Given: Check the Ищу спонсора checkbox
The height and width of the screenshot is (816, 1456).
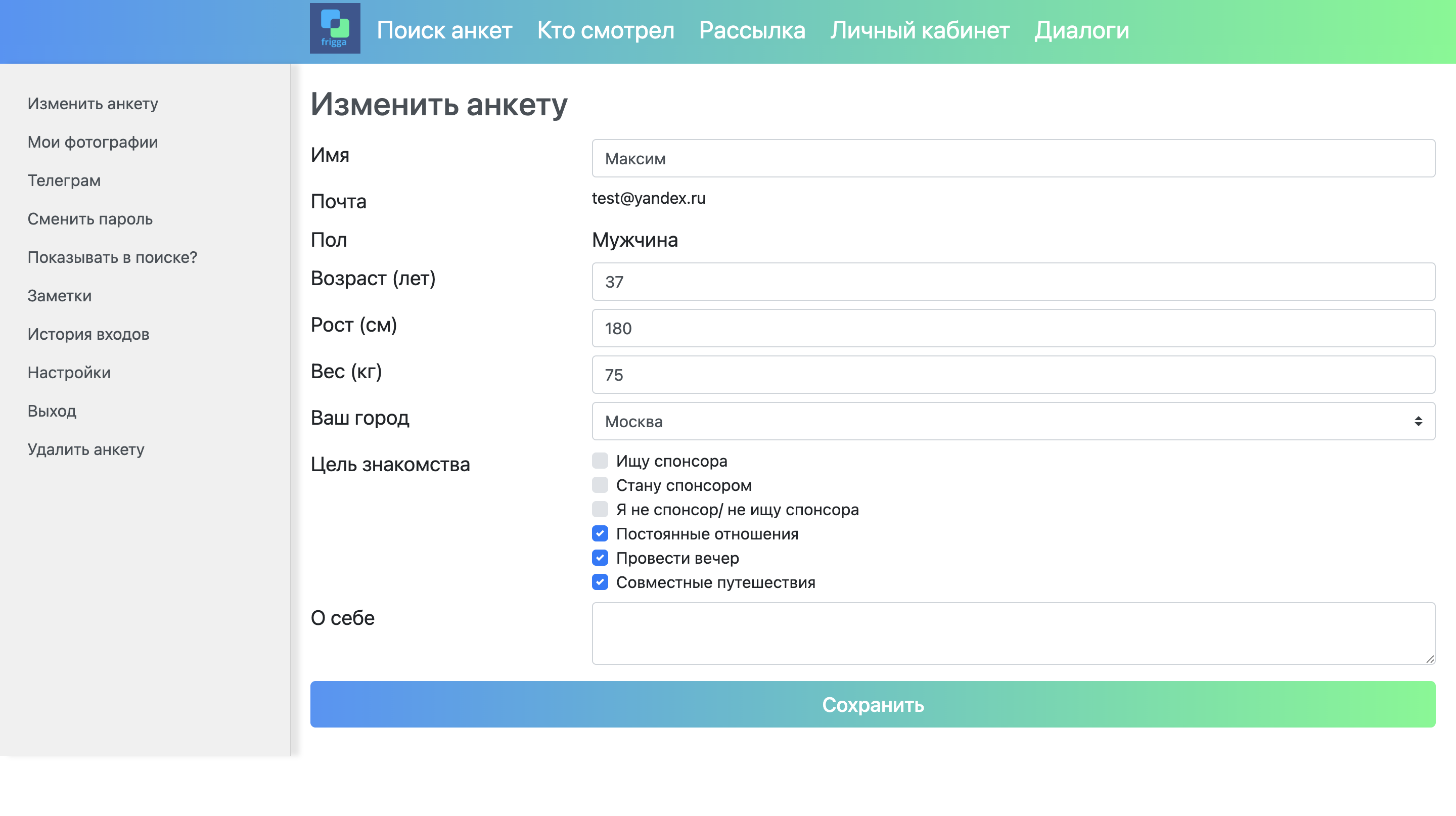Looking at the screenshot, I should click(600, 461).
